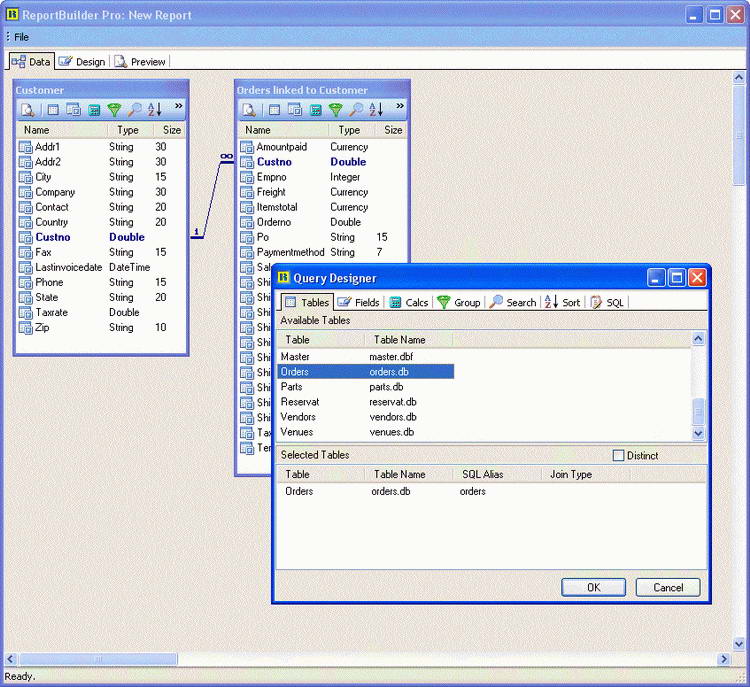The width and height of the screenshot is (750, 687).
Task: Click Tables icon in Orders panel toolbar
Action: [x=275, y=110]
